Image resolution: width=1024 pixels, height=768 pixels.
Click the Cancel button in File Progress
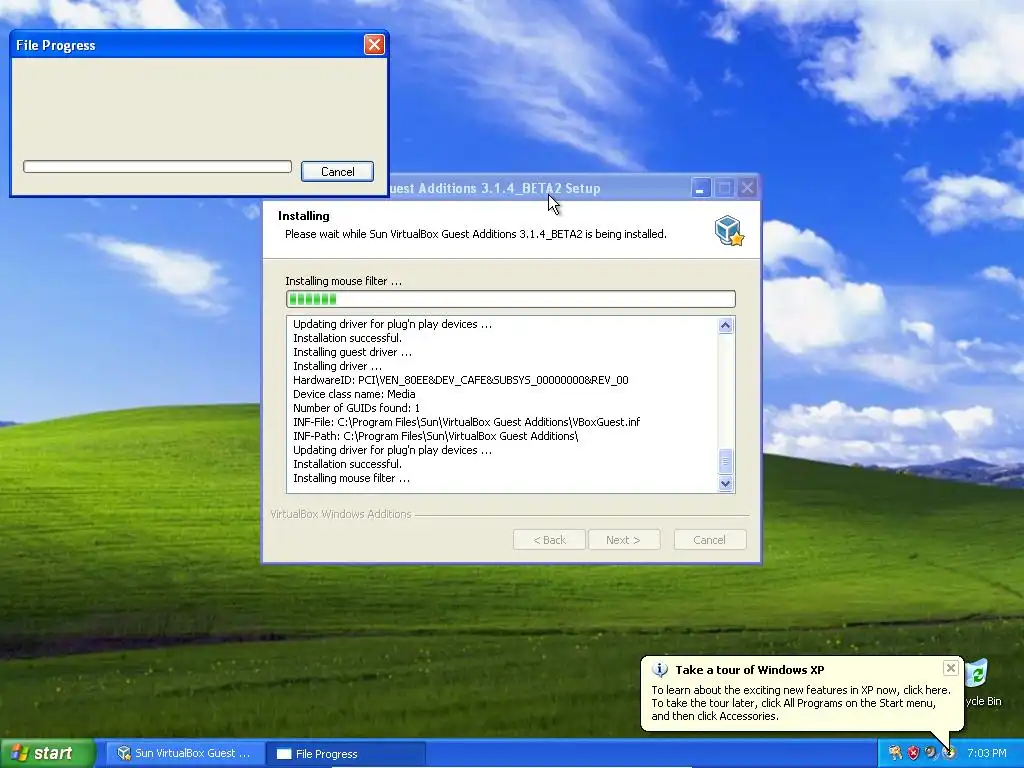coord(337,172)
